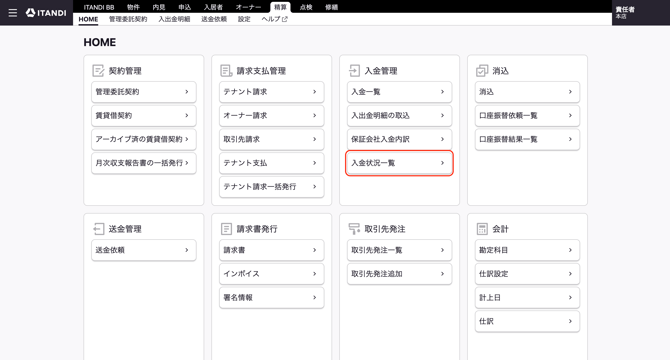
Task: Switch to the 修繕 top tab
Action: pyautogui.click(x=332, y=7)
